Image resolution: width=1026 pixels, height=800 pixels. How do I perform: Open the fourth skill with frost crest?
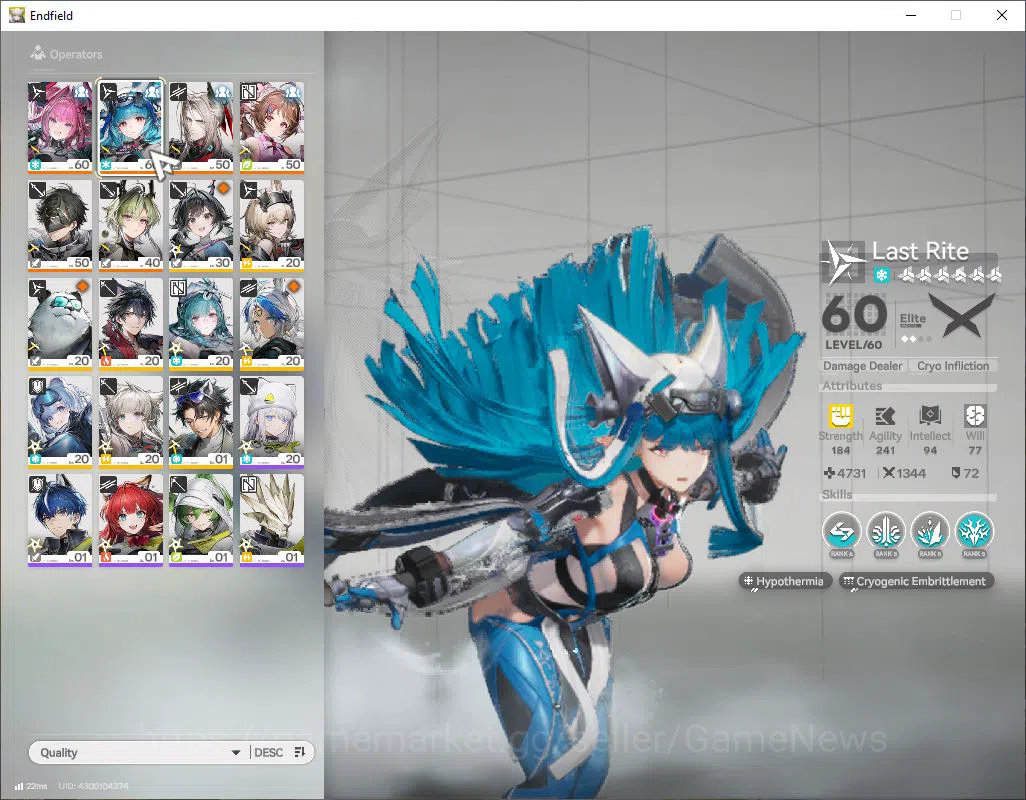point(974,532)
